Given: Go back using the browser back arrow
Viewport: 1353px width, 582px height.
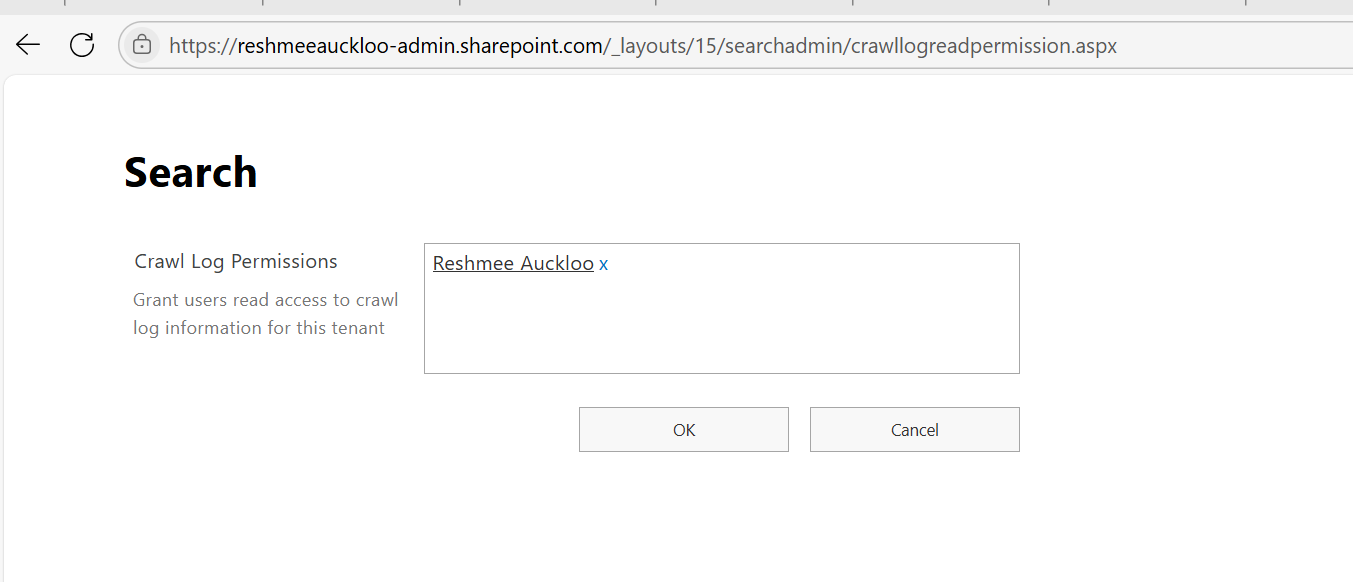Looking at the screenshot, I should 28,45.
